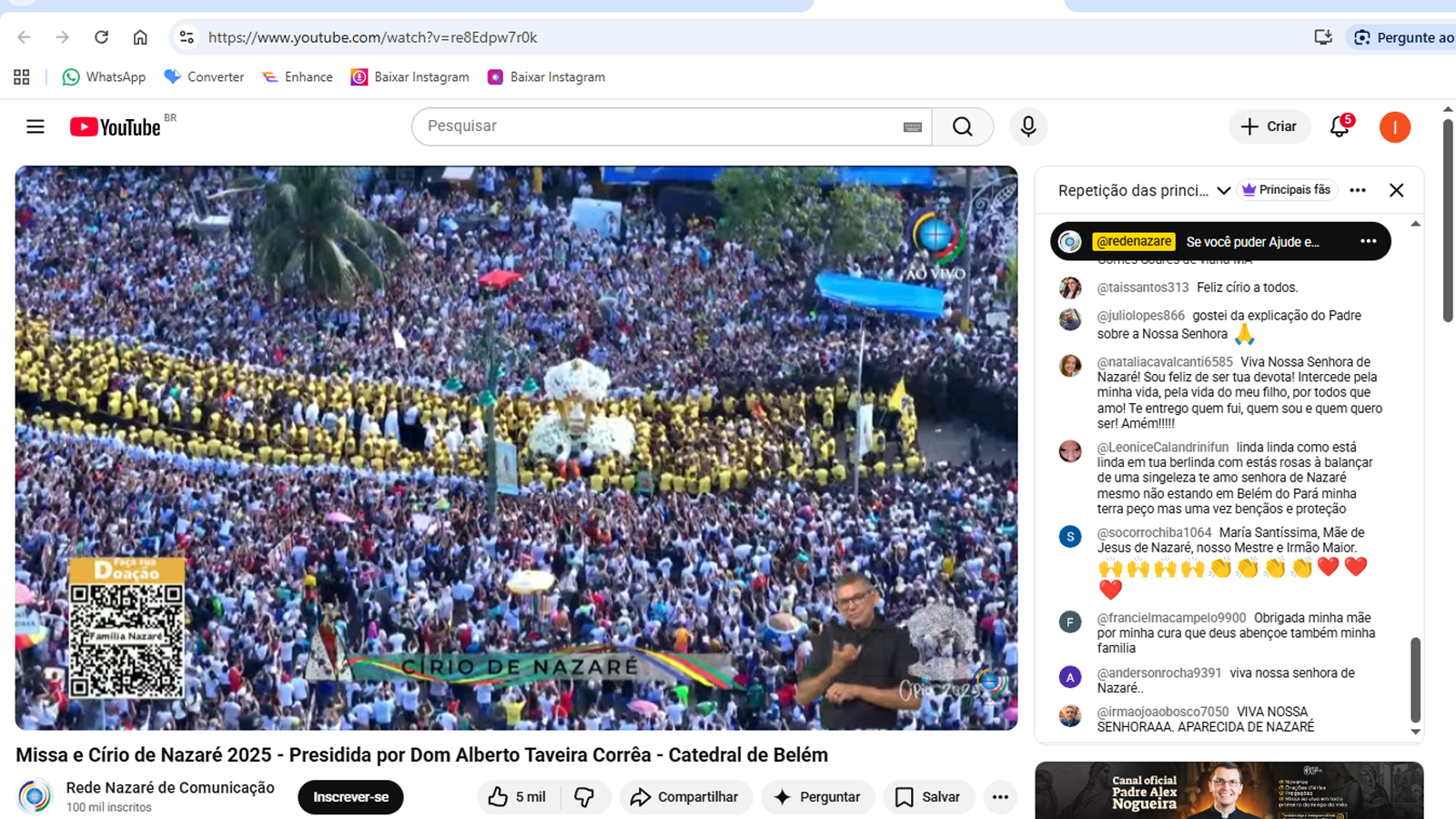The image size is (1456, 819).
Task: Open the browser apps grid icon
Action: tap(22, 77)
